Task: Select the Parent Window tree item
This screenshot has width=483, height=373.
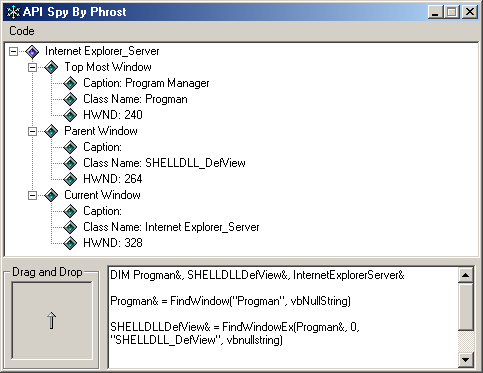Action: click(x=101, y=131)
